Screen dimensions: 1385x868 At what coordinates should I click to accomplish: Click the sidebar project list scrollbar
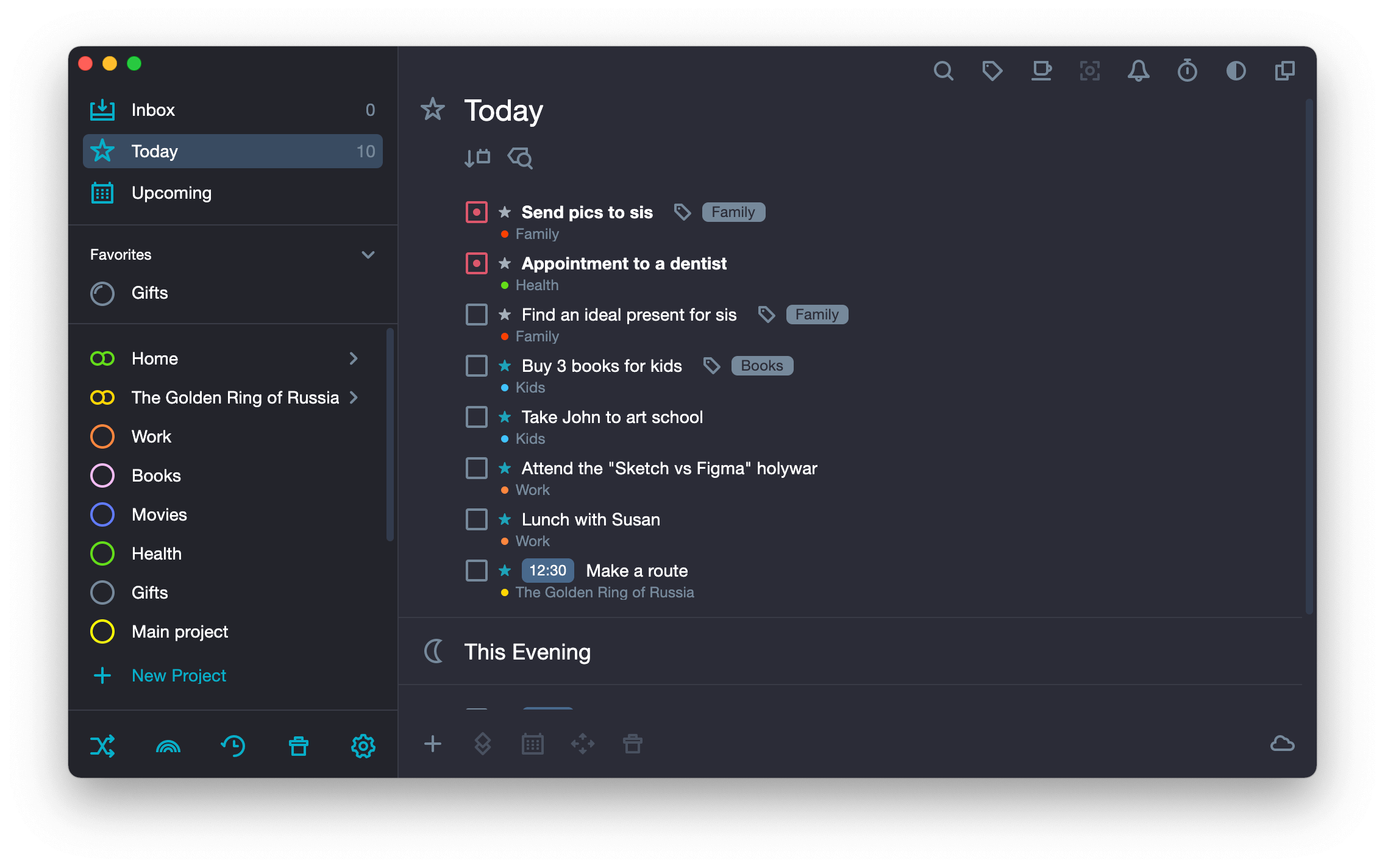pyautogui.click(x=390, y=435)
